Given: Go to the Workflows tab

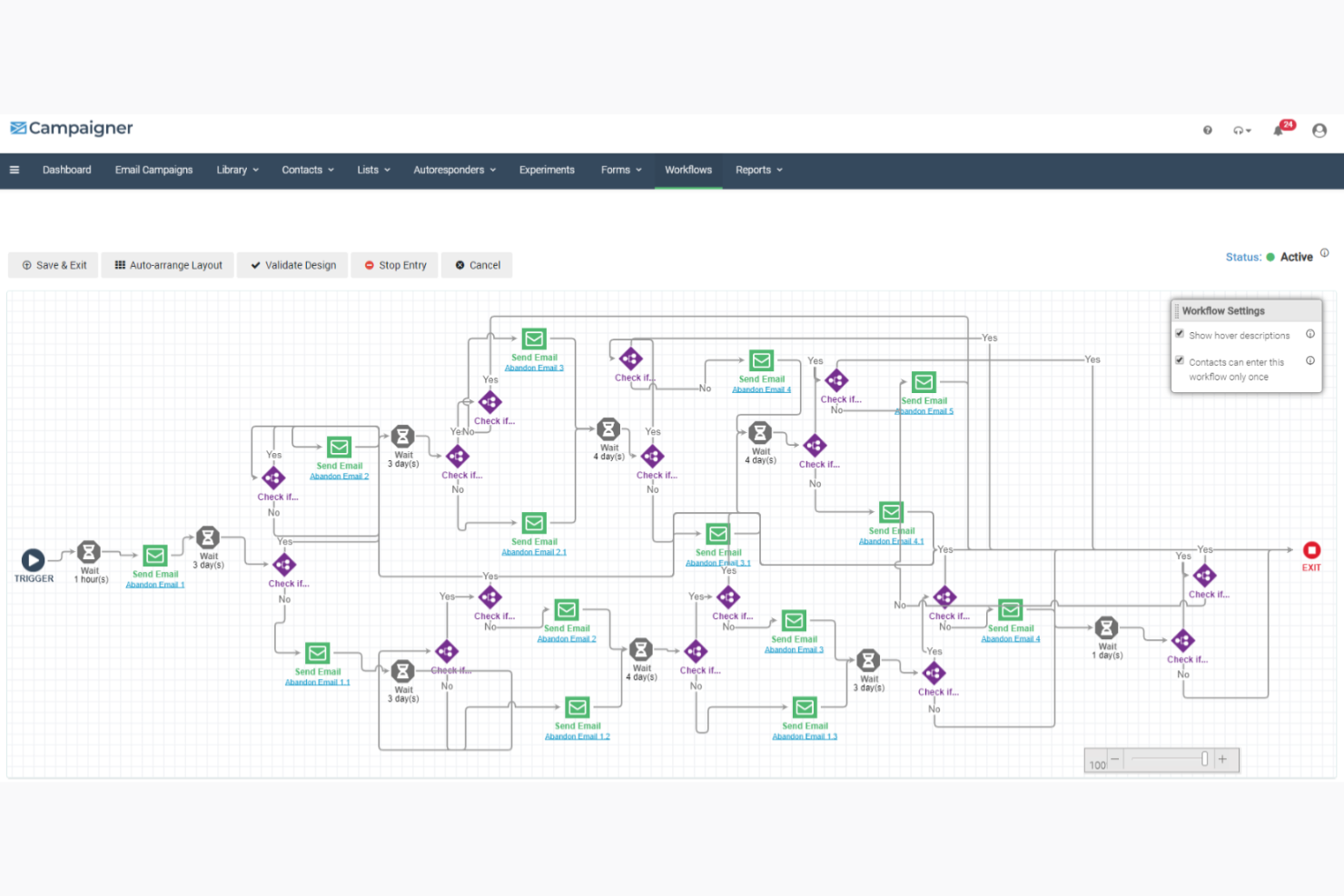Looking at the screenshot, I should 688,170.
